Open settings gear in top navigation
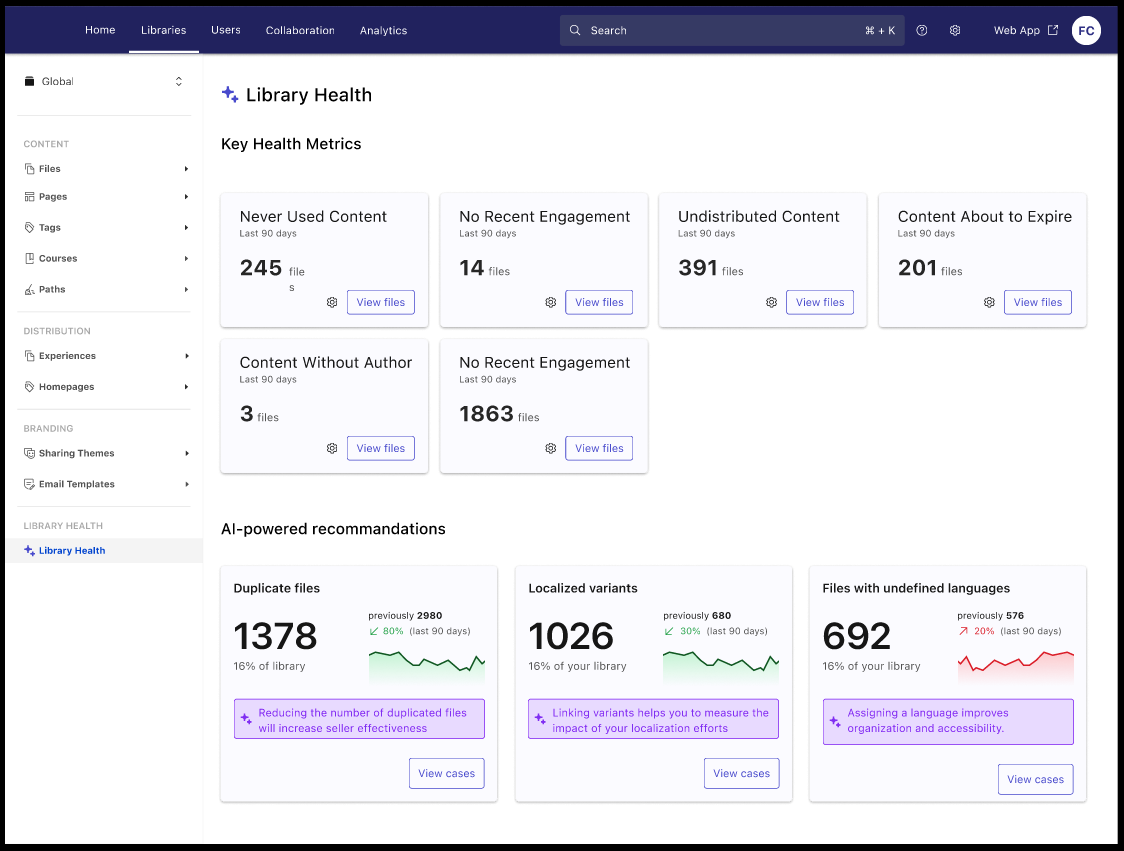The width and height of the screenshot is (1124, 851). click(x=955, y=30)
